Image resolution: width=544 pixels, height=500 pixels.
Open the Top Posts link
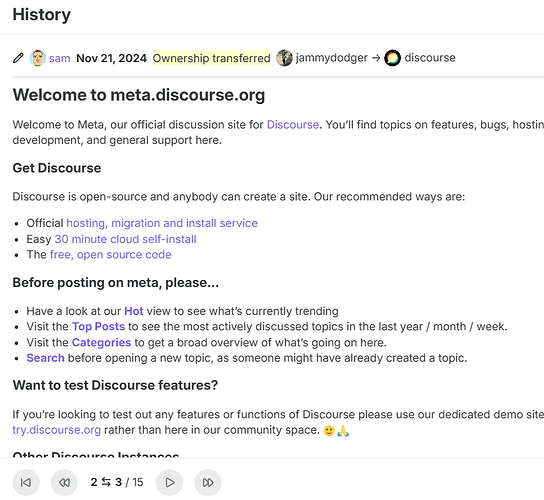[98, 327]
